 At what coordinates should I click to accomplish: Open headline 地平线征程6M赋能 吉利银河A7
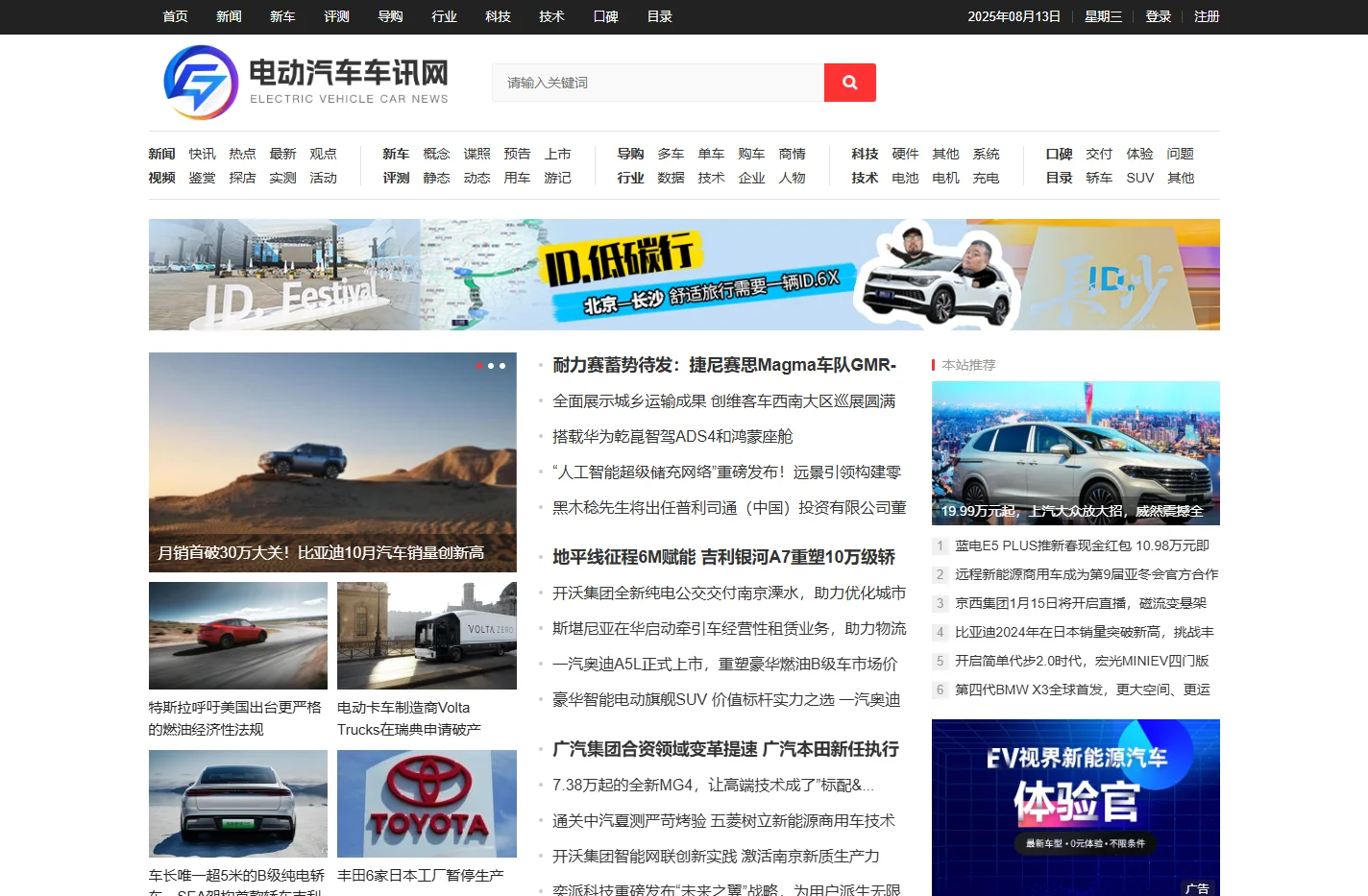pos(724,557)
